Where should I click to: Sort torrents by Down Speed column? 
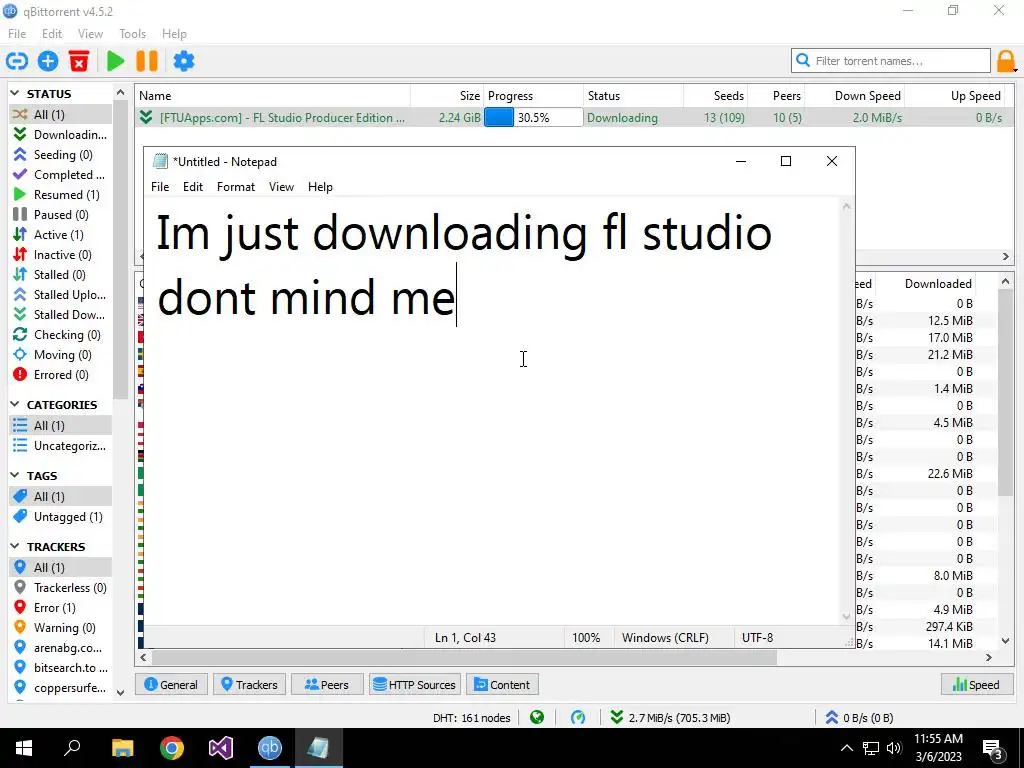point(856,95)
